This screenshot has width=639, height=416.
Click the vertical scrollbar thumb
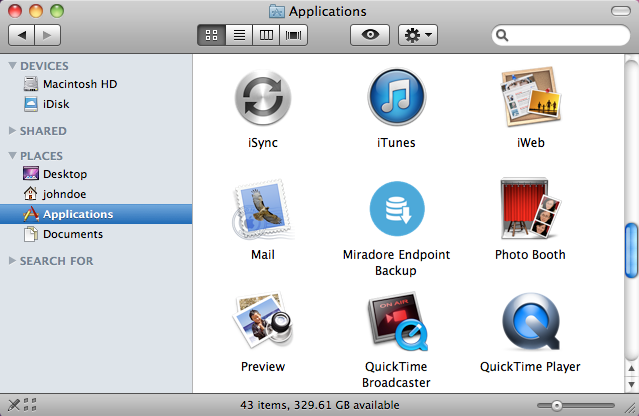tap(631, 250)
